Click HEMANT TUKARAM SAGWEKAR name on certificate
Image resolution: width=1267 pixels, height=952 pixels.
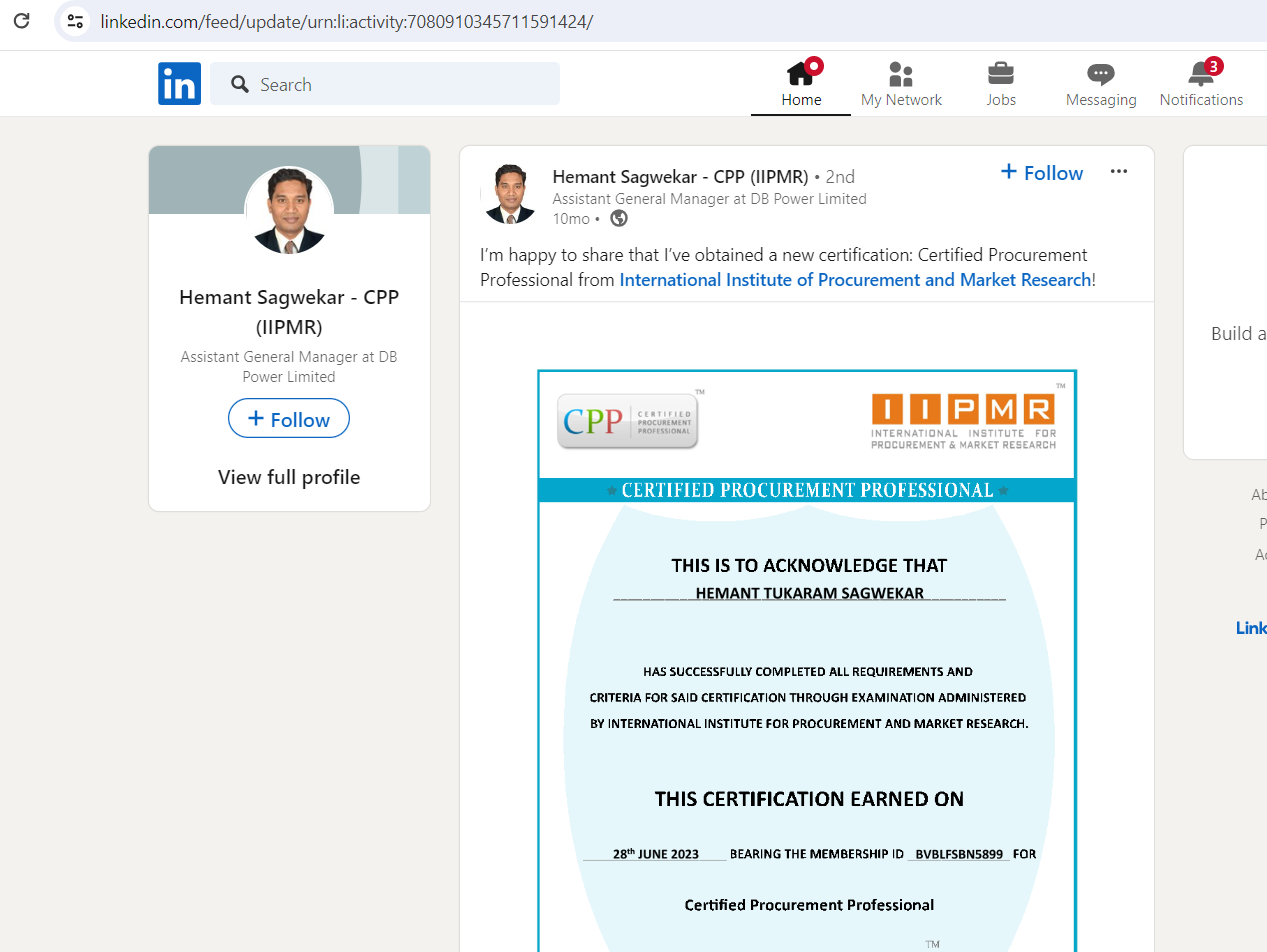tap(810, 593)
